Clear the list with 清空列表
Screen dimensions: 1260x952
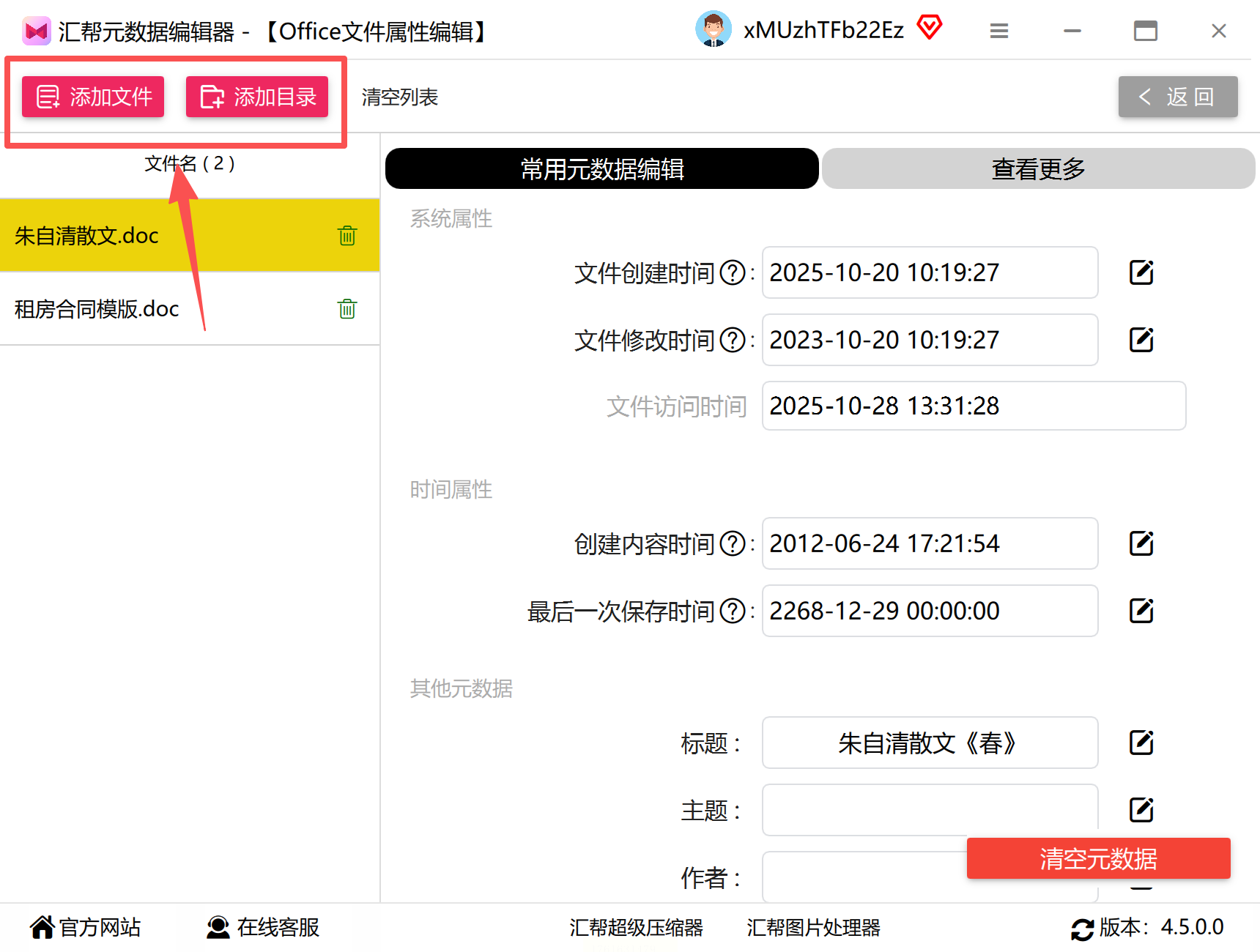click(x=400, y=97)
